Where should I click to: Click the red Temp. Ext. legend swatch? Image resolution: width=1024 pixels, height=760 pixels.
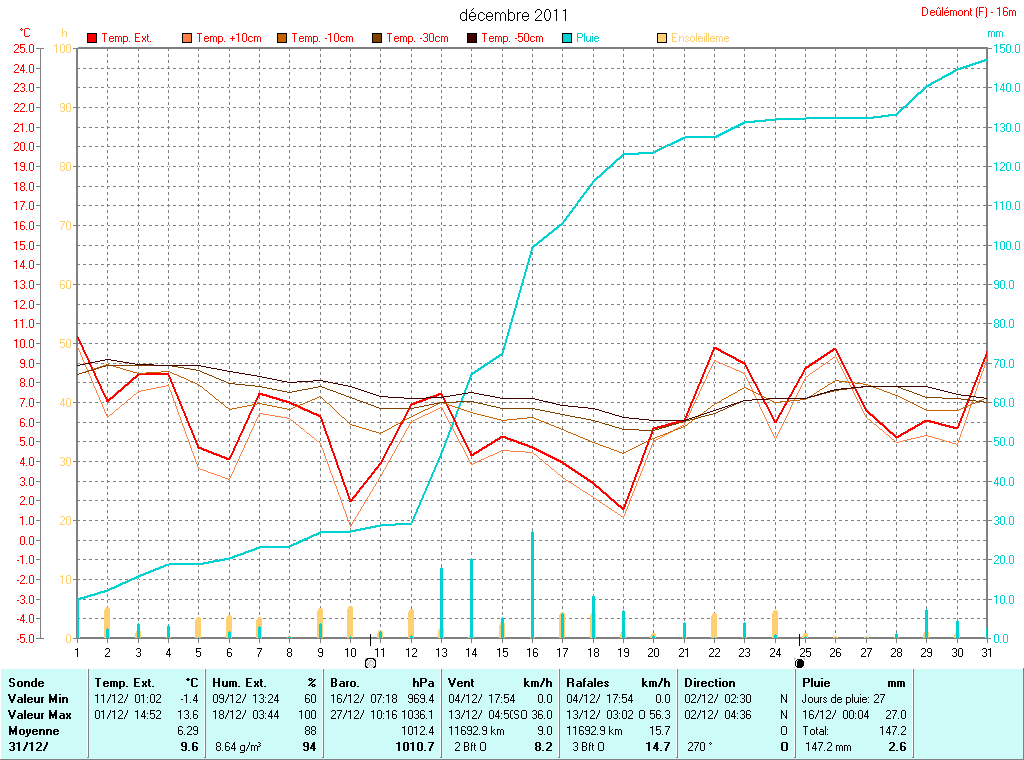coord(93,38)
